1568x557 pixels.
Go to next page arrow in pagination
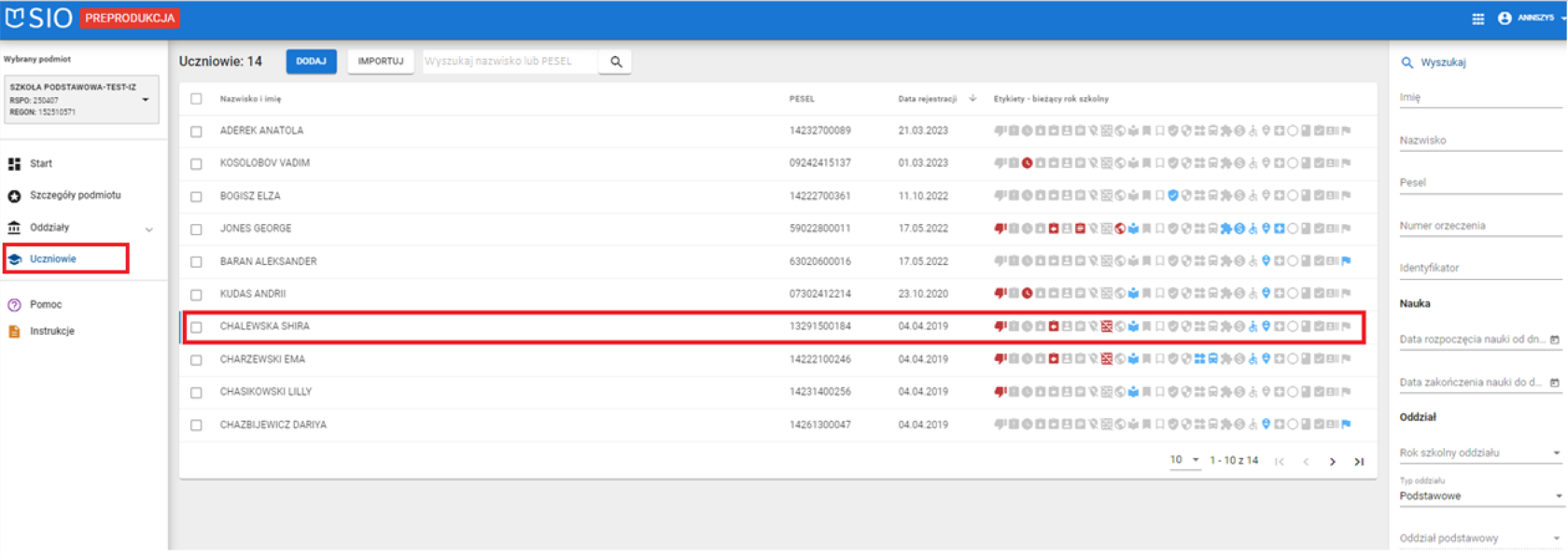click(x=1332, y=462)
